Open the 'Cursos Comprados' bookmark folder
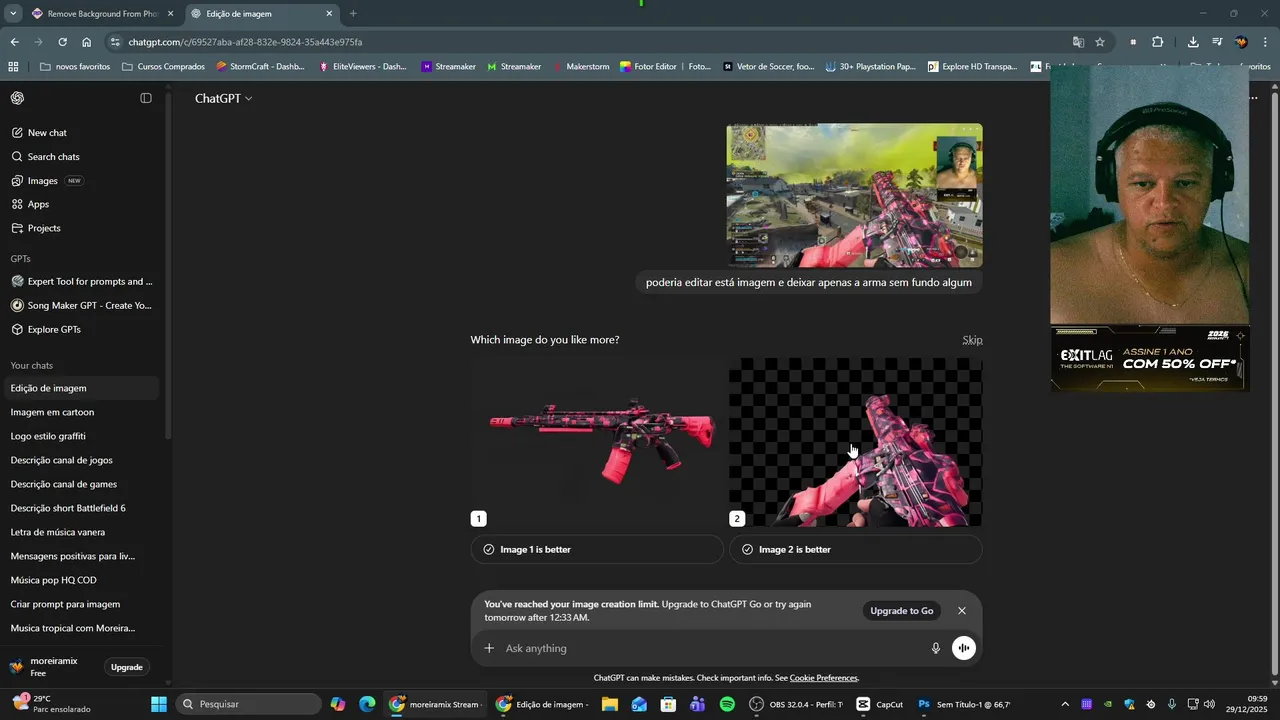The height and width of the screenshot is (720, 1280). coord(163,67)
